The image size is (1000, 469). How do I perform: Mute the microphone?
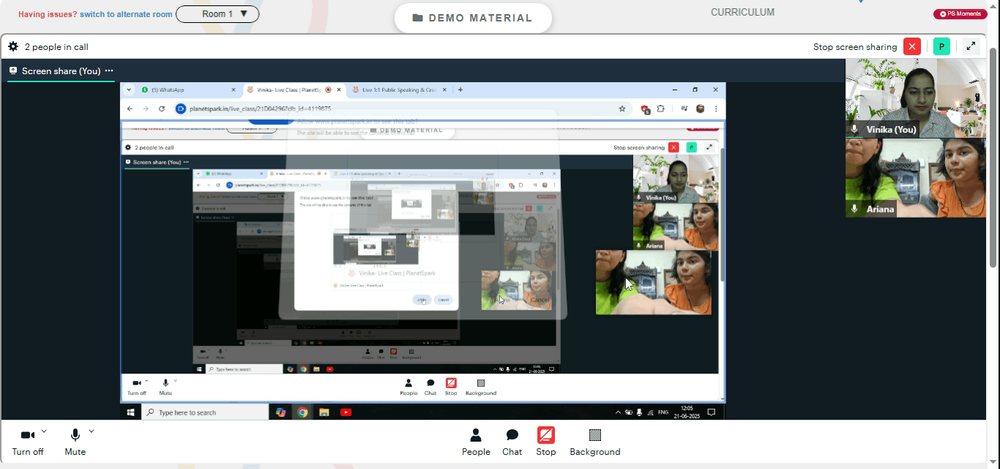click(x=75, y=442)
